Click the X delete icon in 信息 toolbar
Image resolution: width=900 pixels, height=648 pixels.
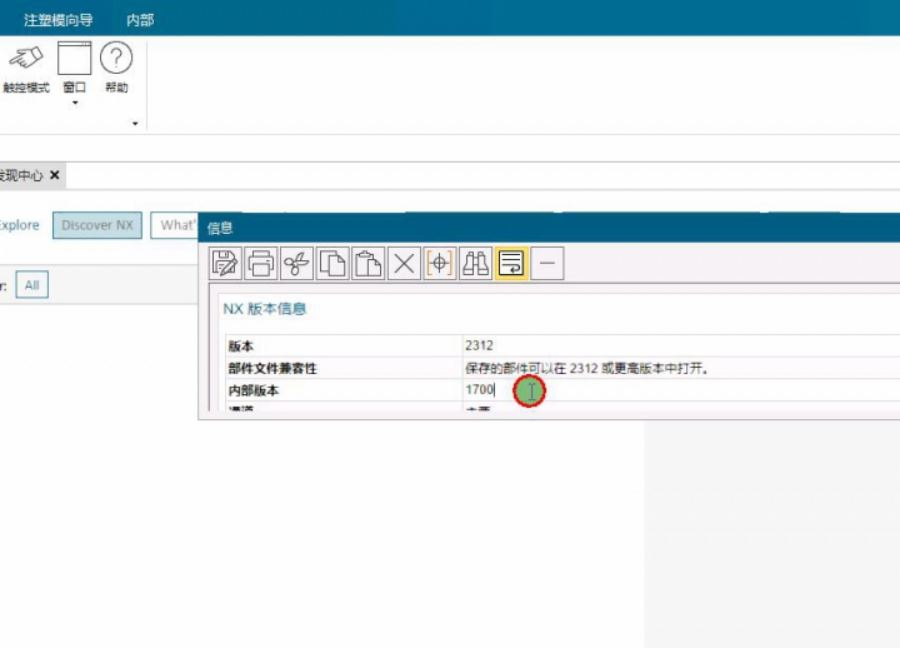404,264
